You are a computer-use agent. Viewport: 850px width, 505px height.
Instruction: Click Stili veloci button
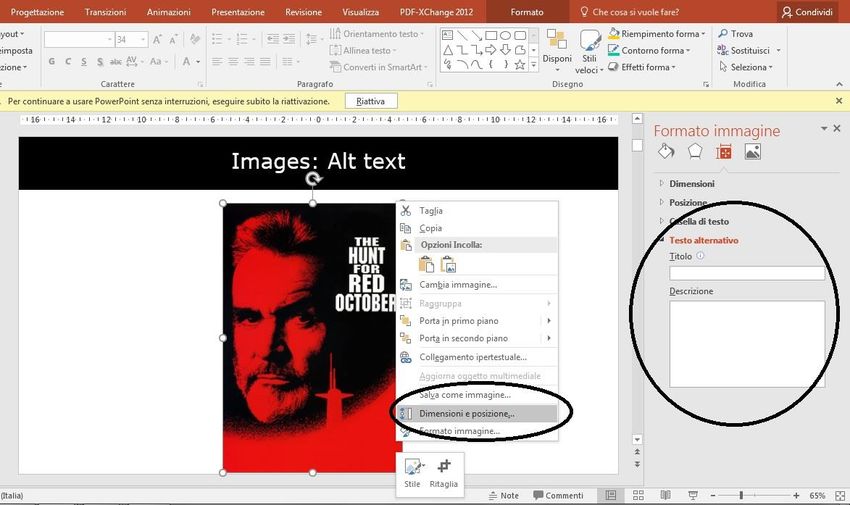click(x=589, y=51)
